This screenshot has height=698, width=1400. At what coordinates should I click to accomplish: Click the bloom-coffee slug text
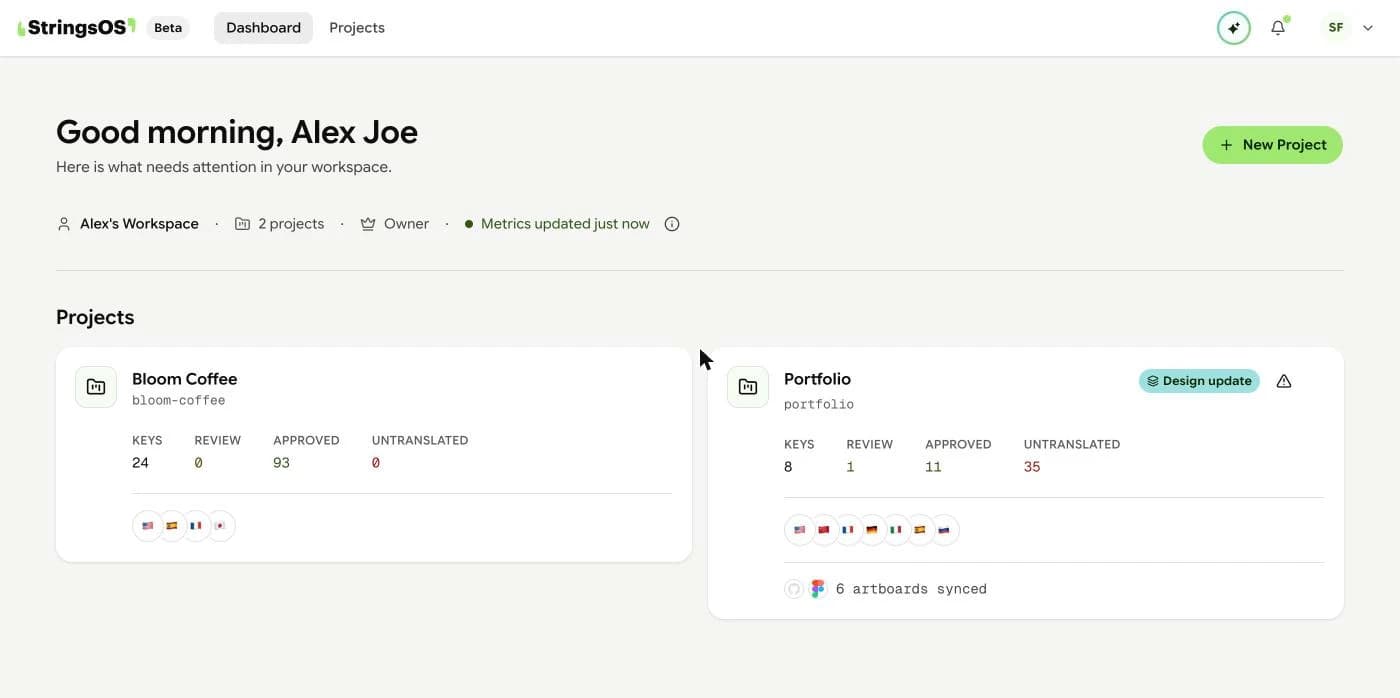179,400
